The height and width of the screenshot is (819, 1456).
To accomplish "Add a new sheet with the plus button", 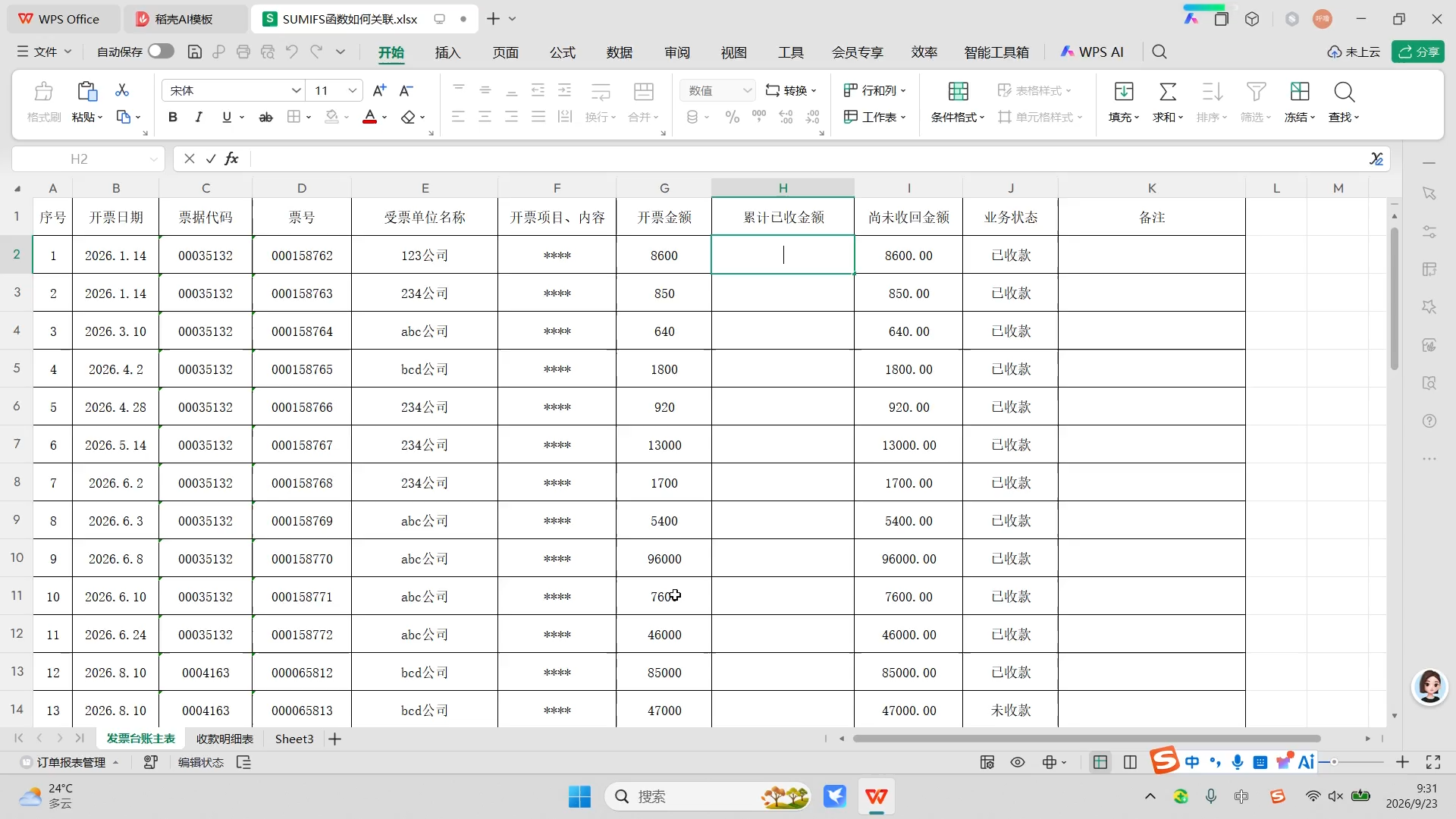I will (334, 739).
